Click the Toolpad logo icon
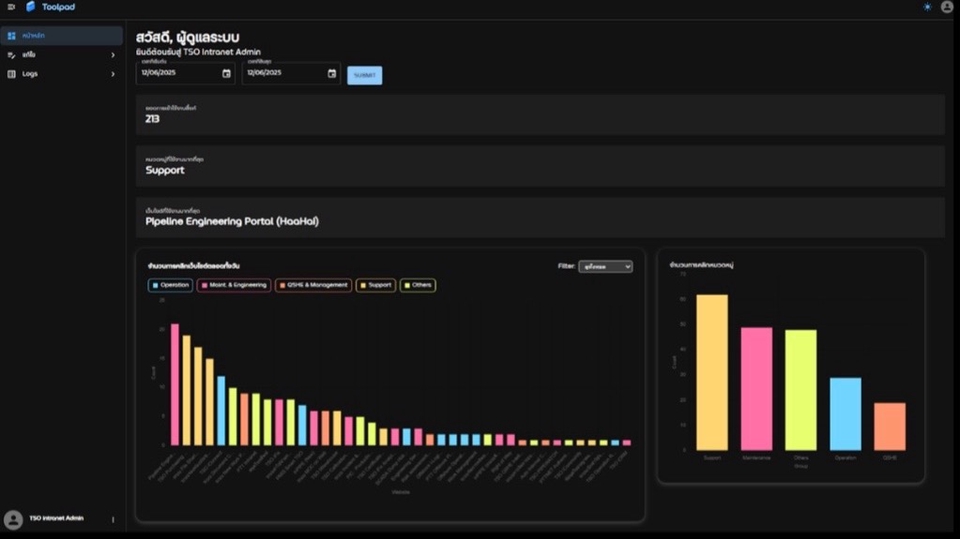The height and width of the screenshot is (539, 960). 31,7
